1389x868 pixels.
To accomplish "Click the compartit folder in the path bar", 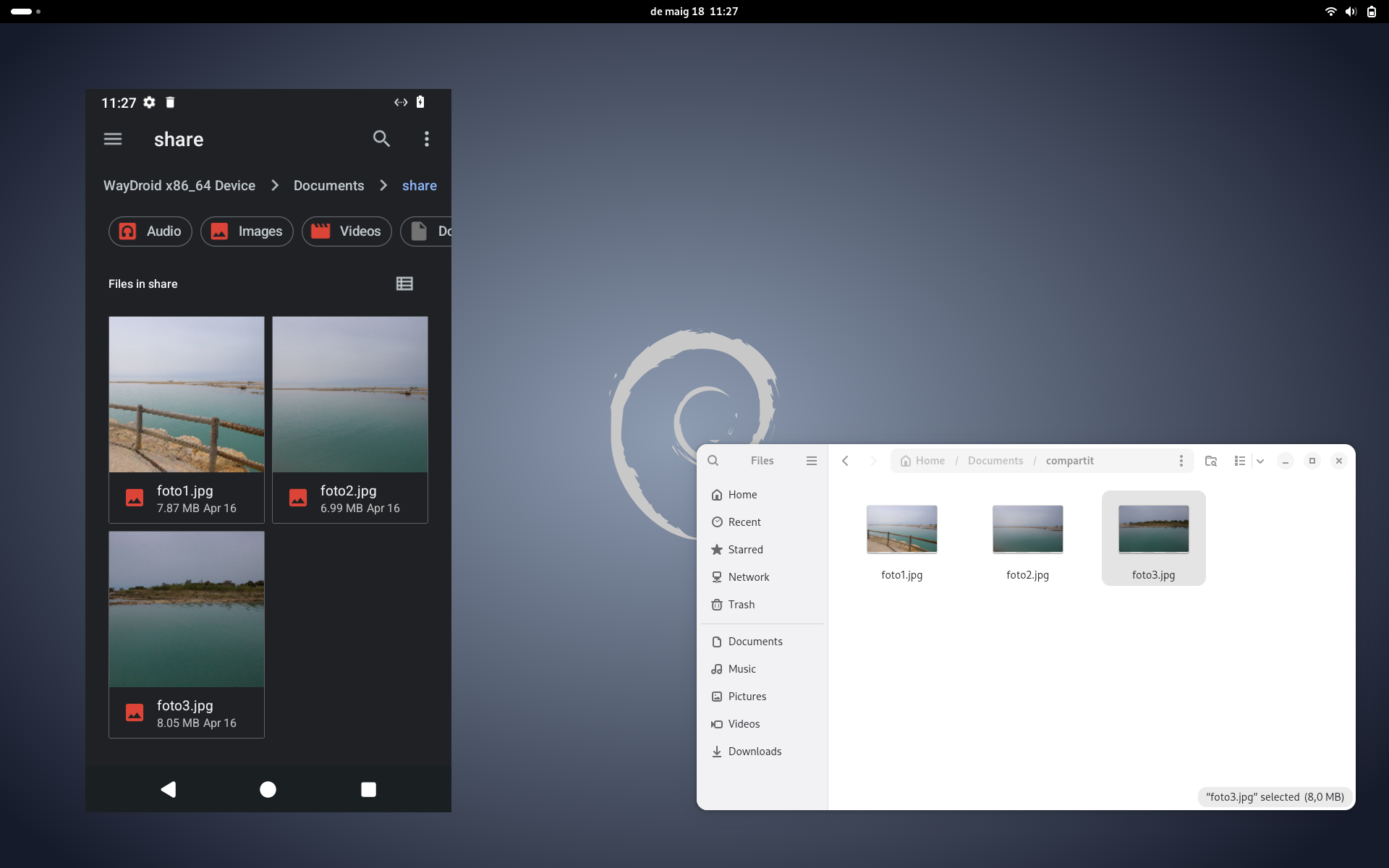I will 1069,461.
